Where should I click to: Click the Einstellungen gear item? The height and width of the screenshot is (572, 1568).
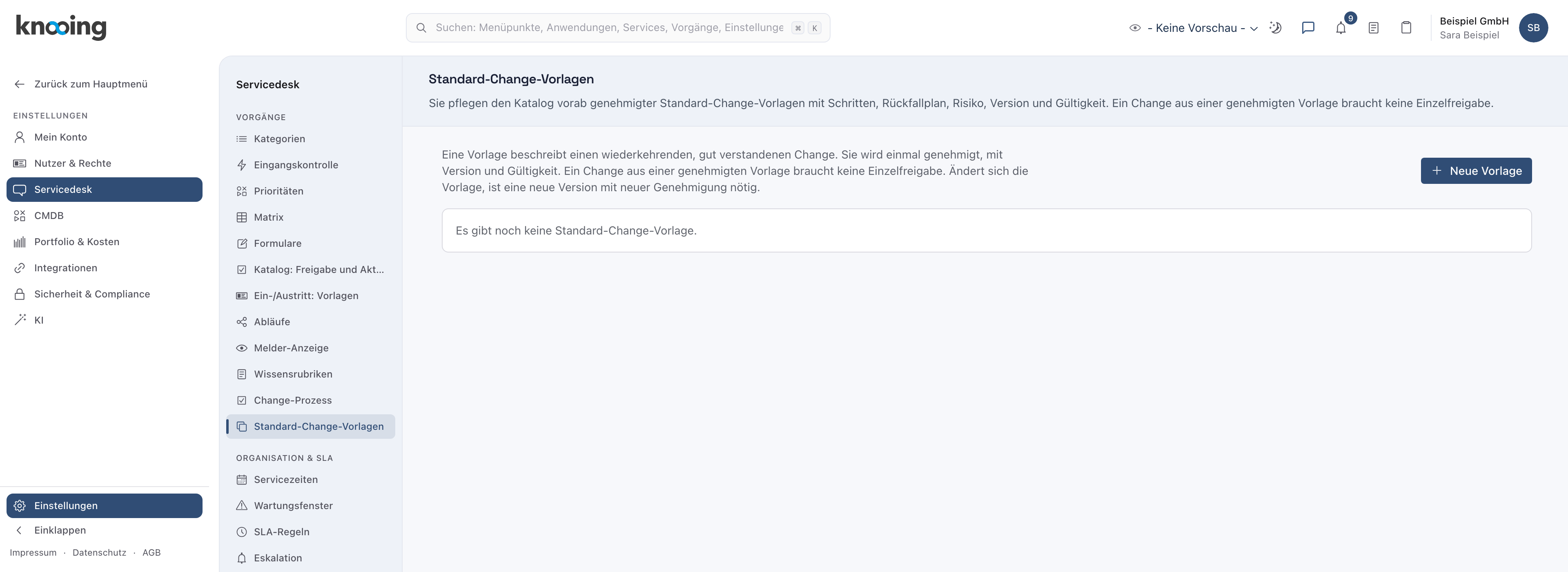point(105,505)
